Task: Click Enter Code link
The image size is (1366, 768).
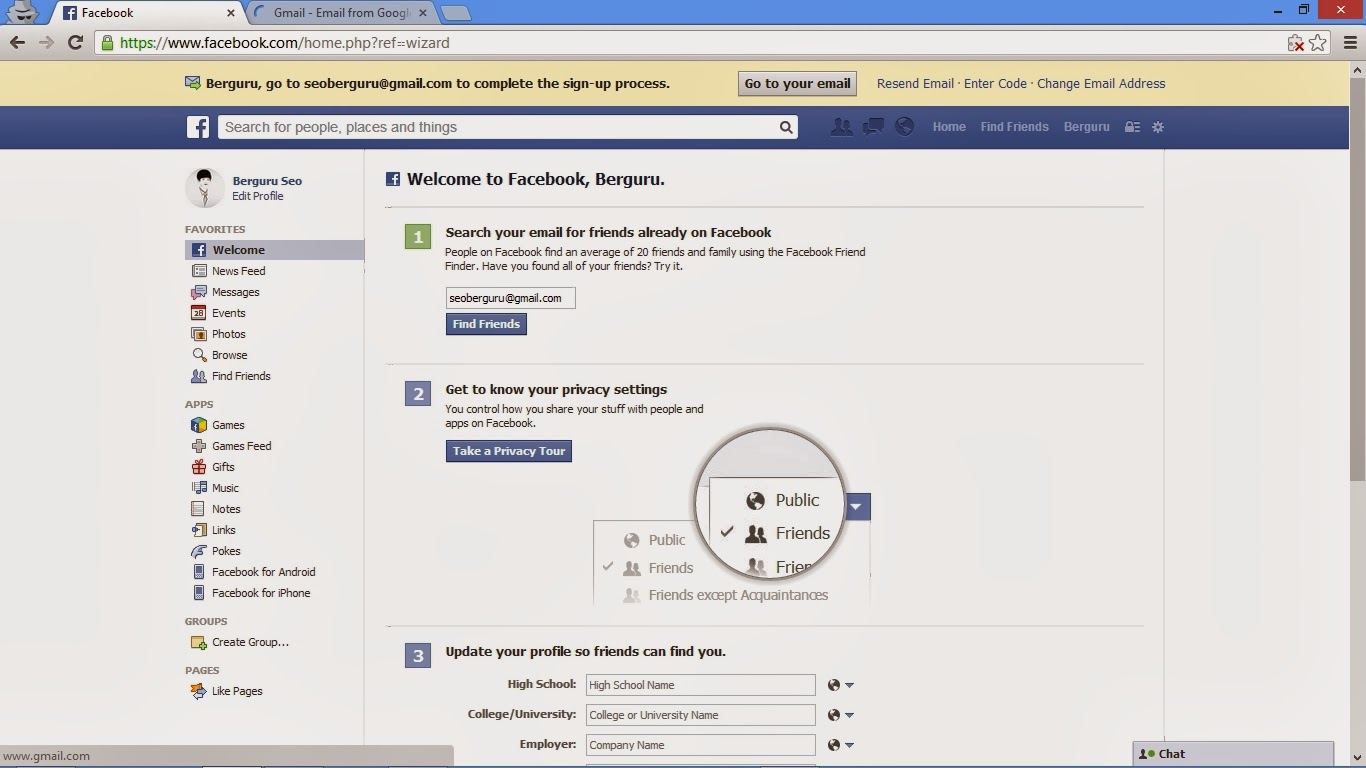Action: pos(995,84)
